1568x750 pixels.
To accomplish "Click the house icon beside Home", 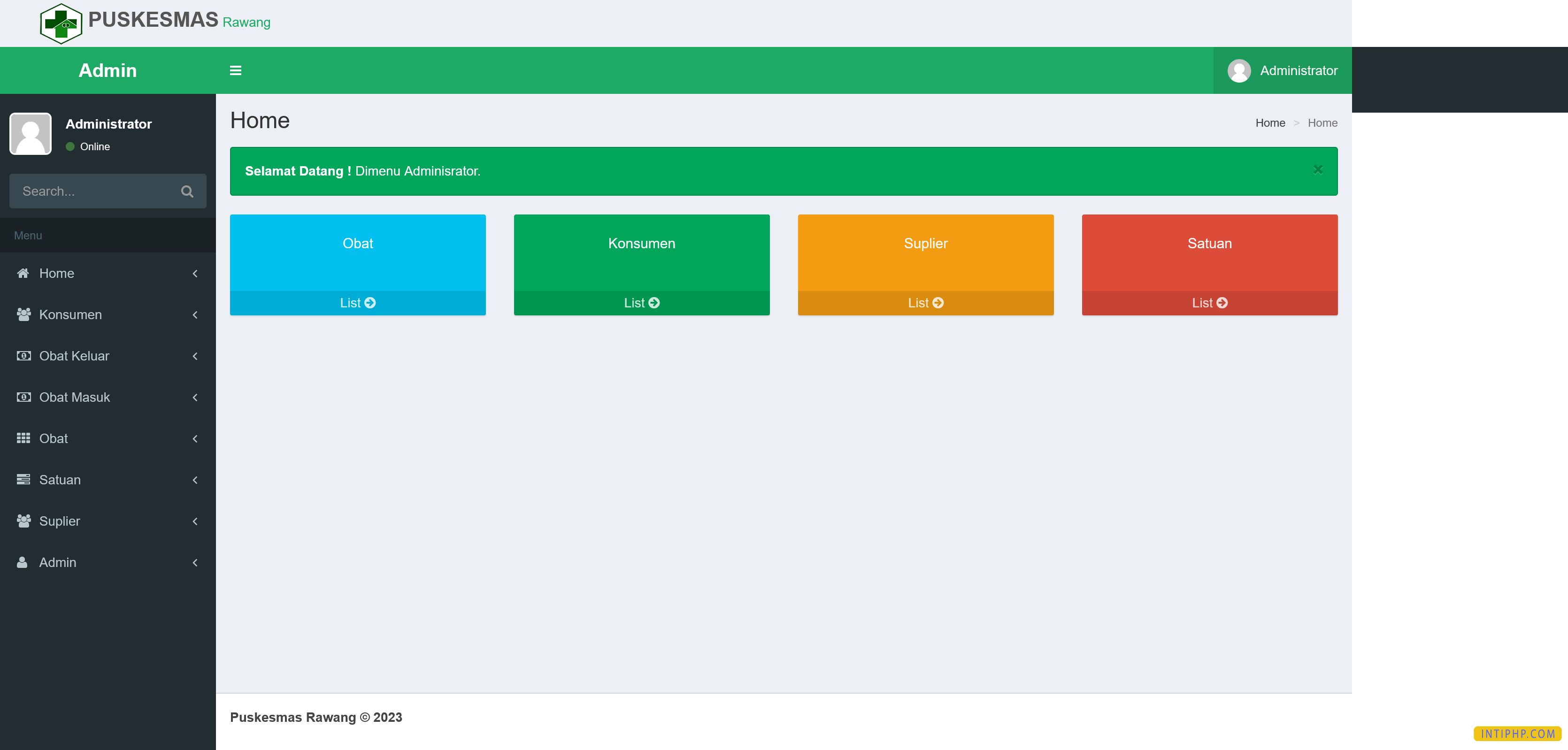I will pos(23,273).
